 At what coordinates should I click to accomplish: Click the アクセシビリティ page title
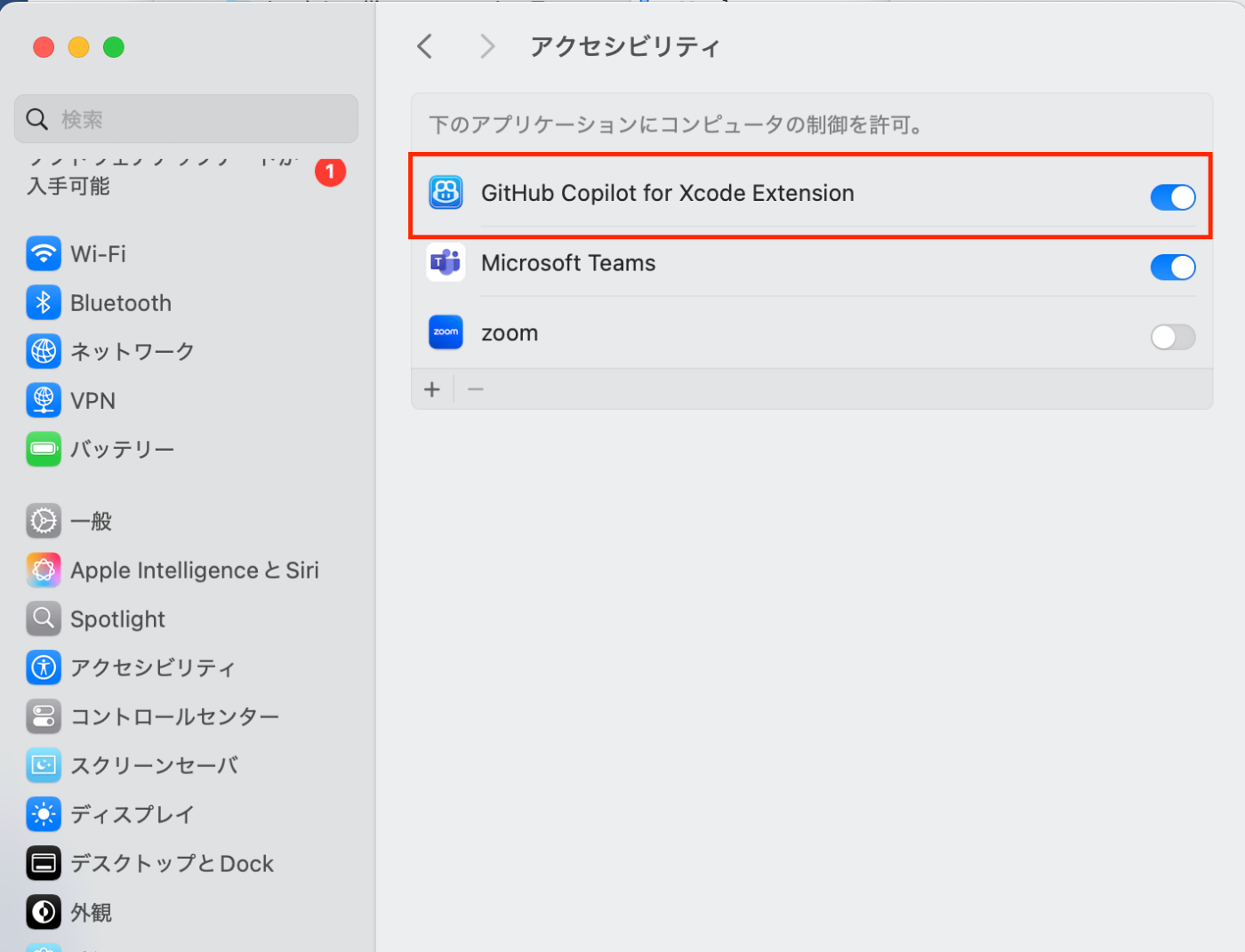pos(625,46)
